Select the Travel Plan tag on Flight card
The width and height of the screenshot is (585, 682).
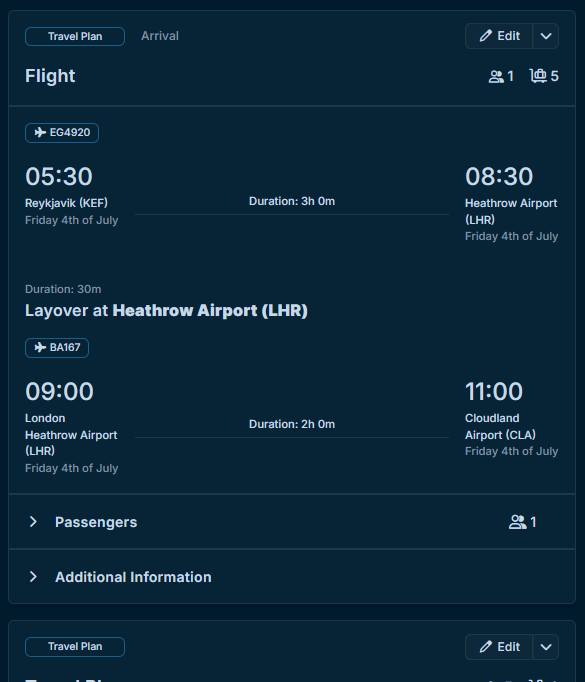(75, 37)
